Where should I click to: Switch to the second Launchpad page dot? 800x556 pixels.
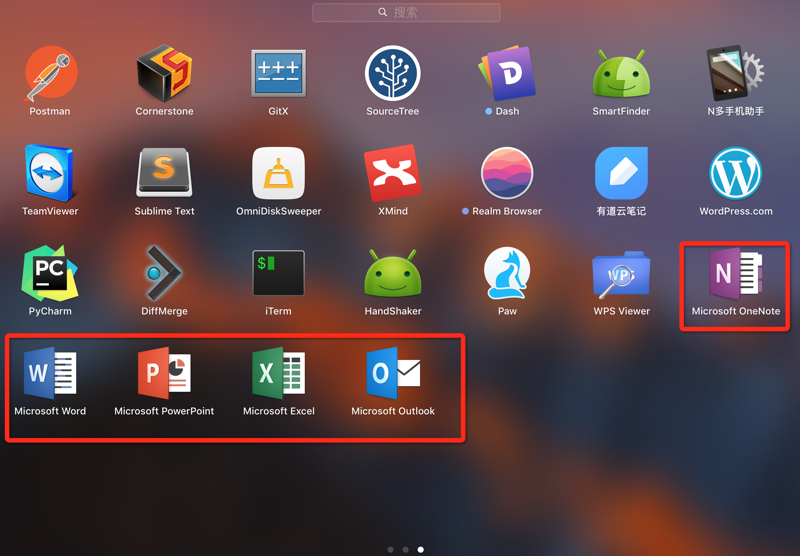click(406, 549)
